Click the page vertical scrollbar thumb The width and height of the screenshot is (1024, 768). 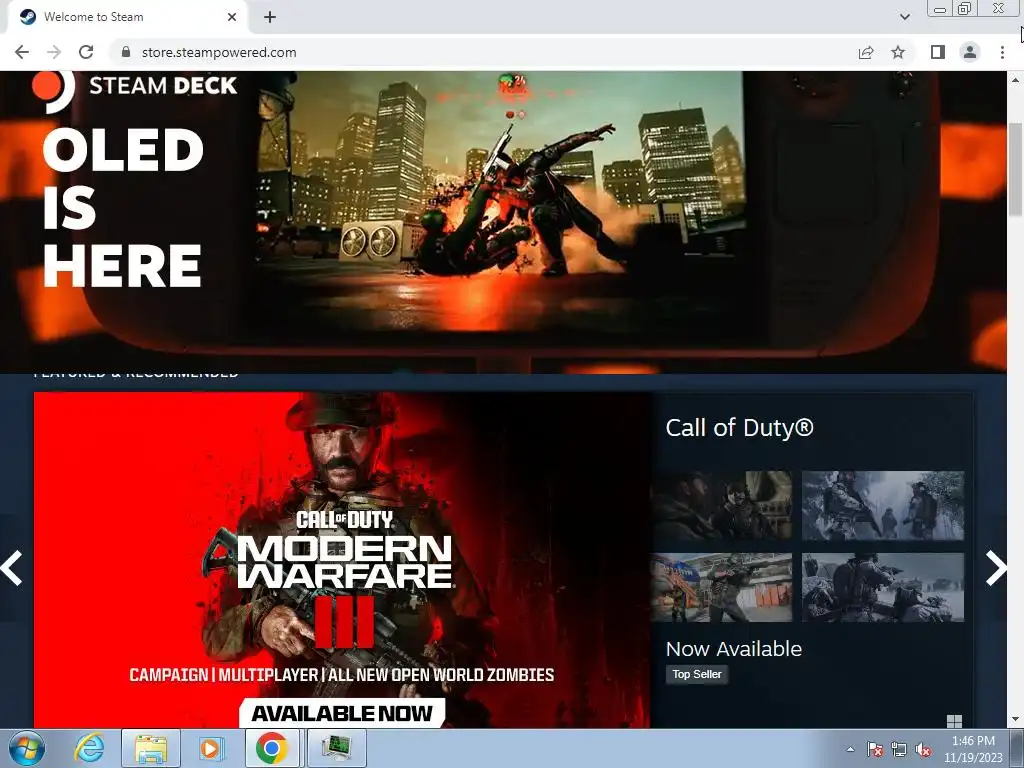[1015, 168]
